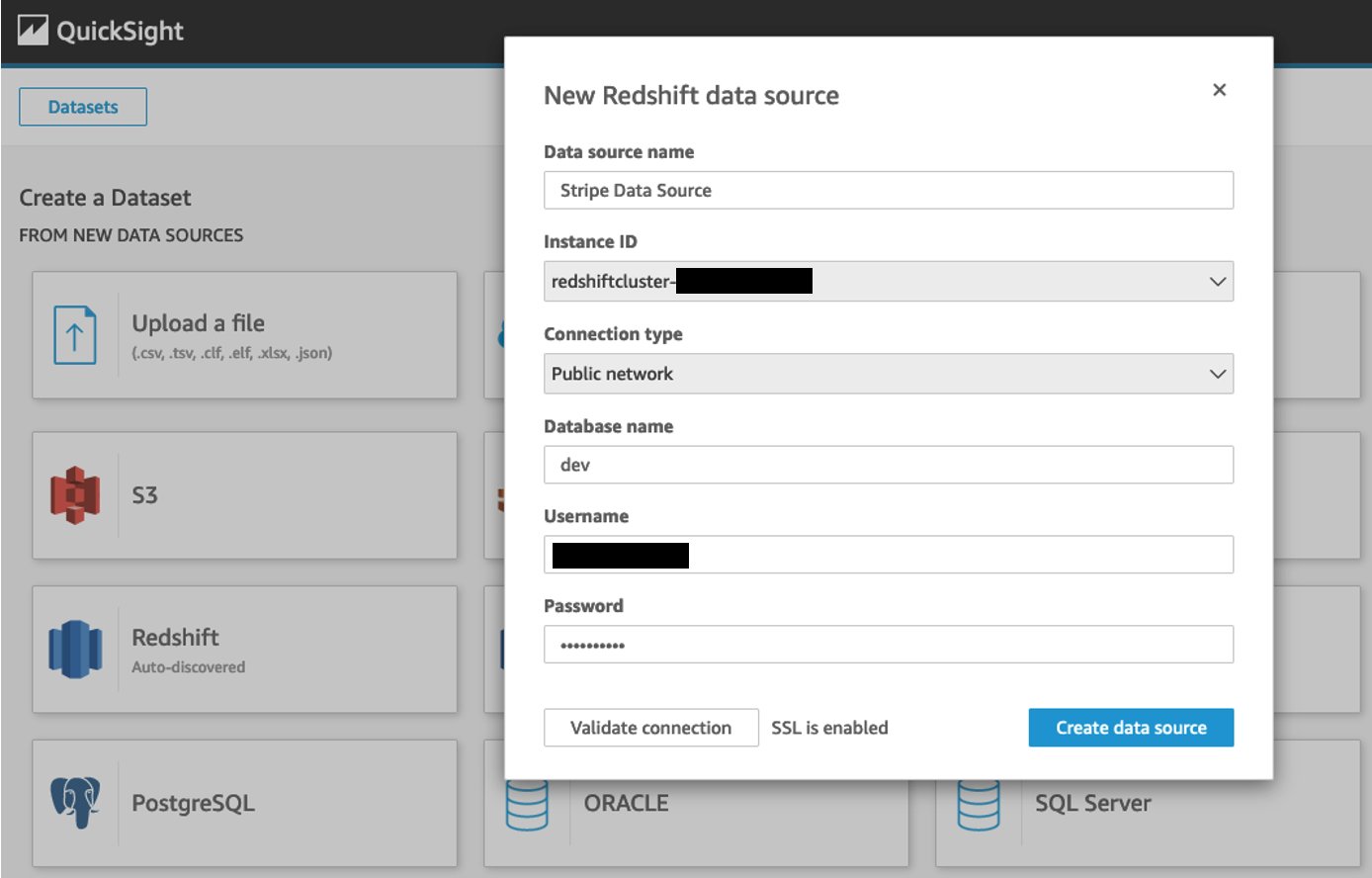Focus the Database name field
Screen dimensions: 1372x878
[x=888, y=465]
